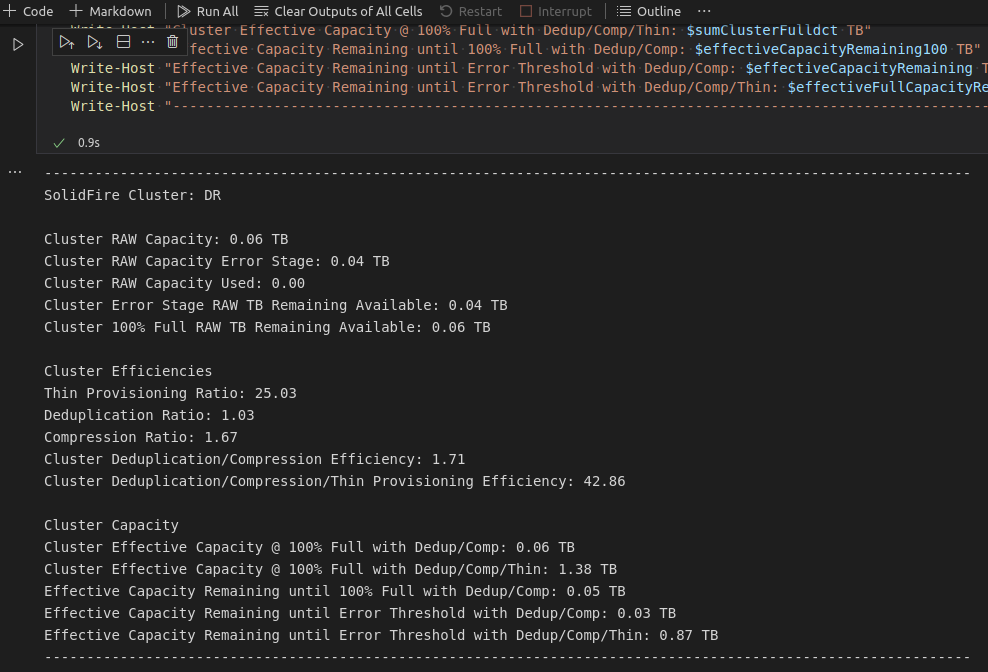The height and width of the screenshot is (672, 988).
Task: Click code line ending in $effectiveCapacityRemaining
Action: (x=529, y=69)
